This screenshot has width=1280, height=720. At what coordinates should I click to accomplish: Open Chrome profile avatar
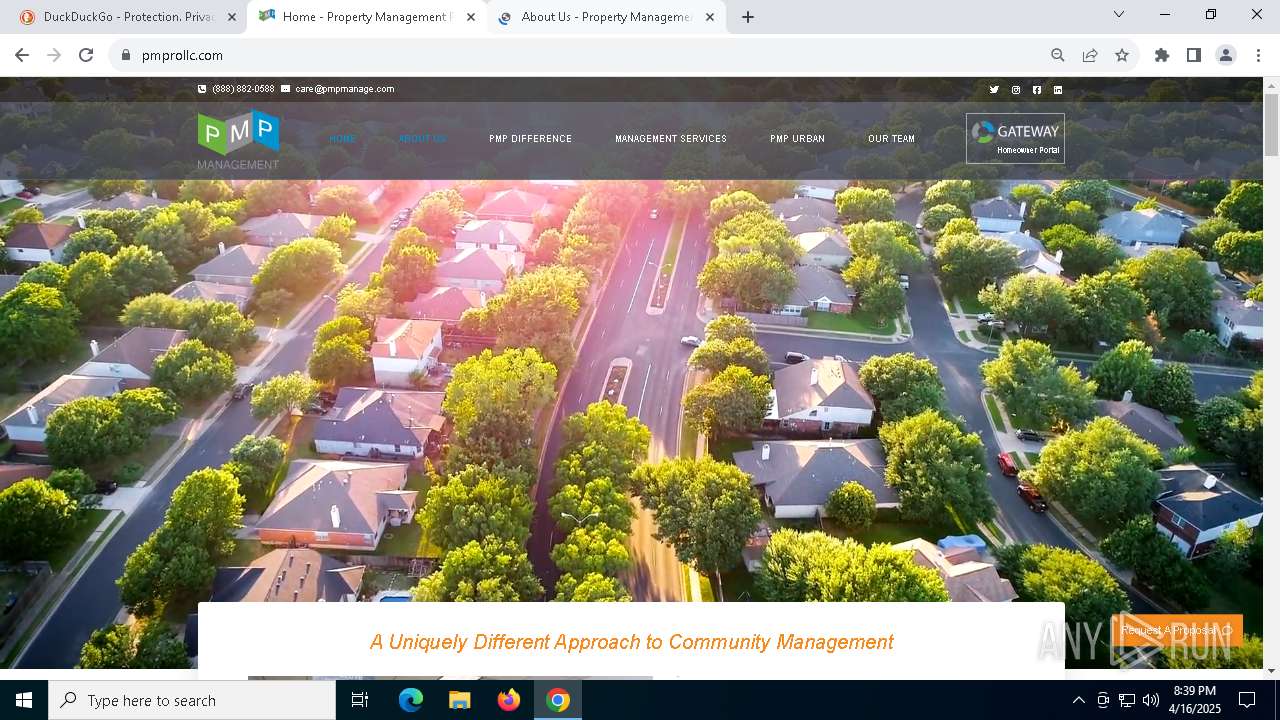pyautogui.click(x=1226, y=55)
